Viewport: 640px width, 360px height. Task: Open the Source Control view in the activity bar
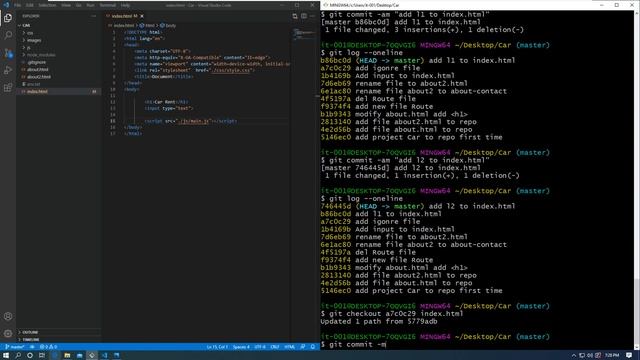8,53
